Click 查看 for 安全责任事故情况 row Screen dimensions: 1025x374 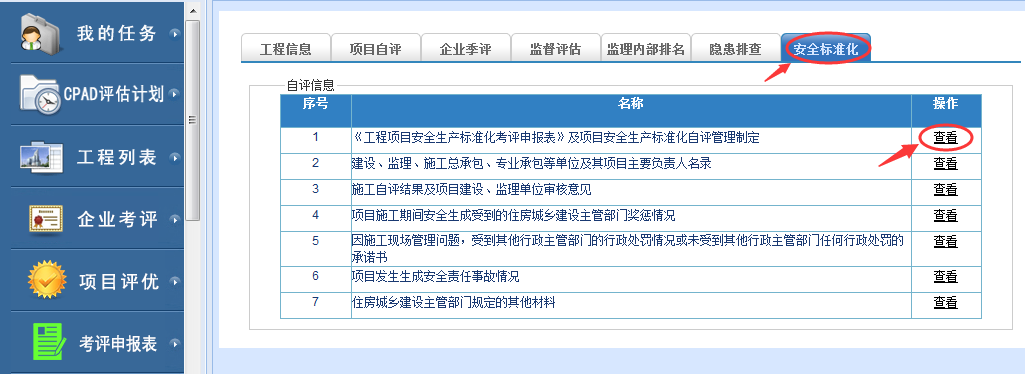click(945, 277)
